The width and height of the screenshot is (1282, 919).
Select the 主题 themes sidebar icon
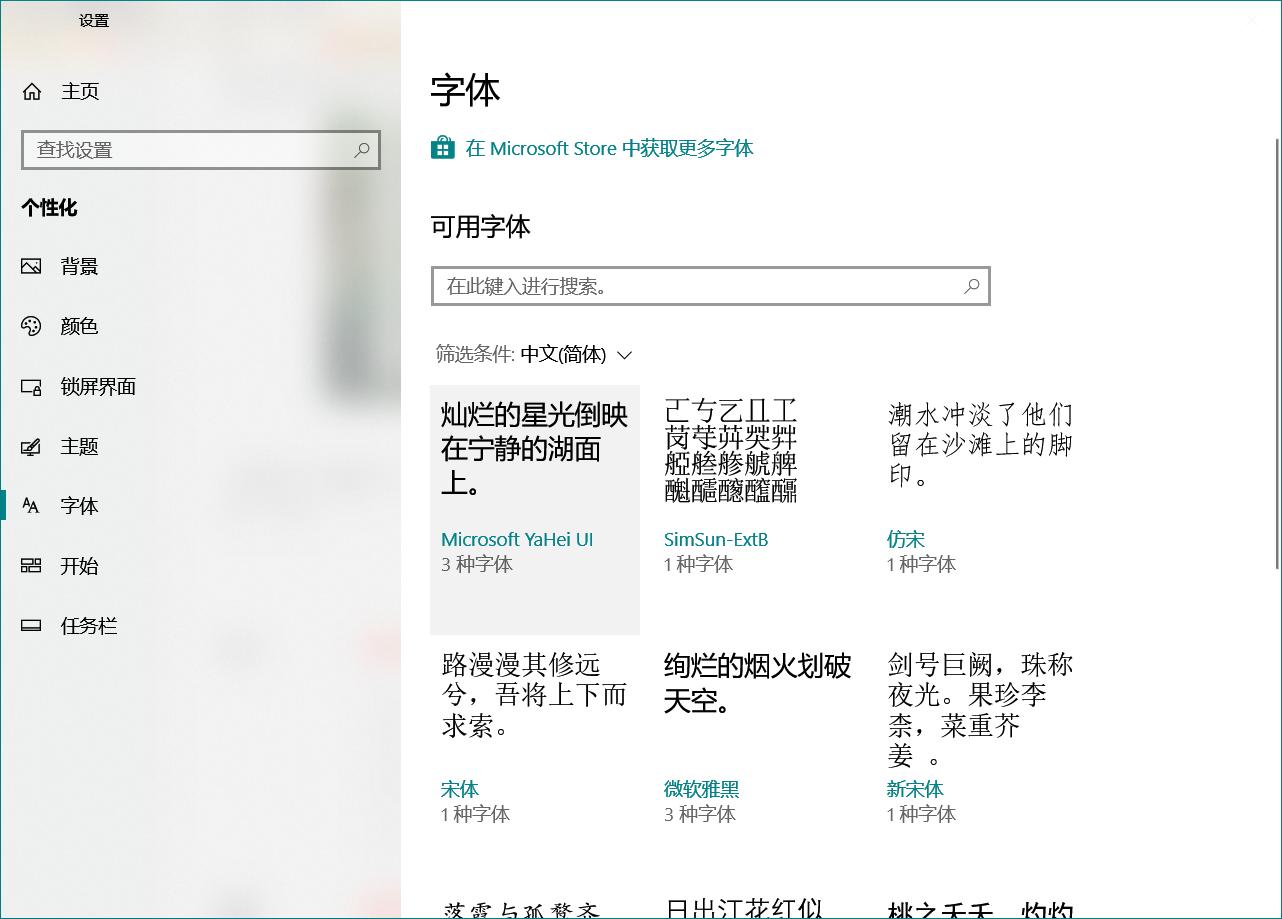(31, 446)
